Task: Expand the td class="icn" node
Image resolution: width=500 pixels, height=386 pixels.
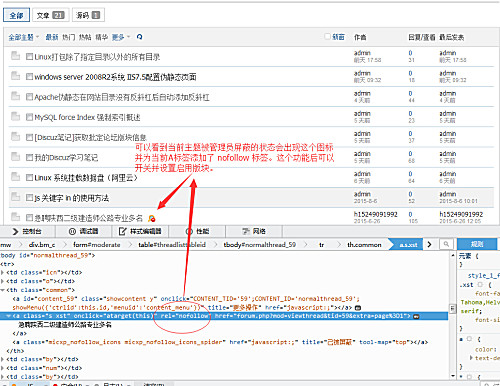Action: pos(3,272)
